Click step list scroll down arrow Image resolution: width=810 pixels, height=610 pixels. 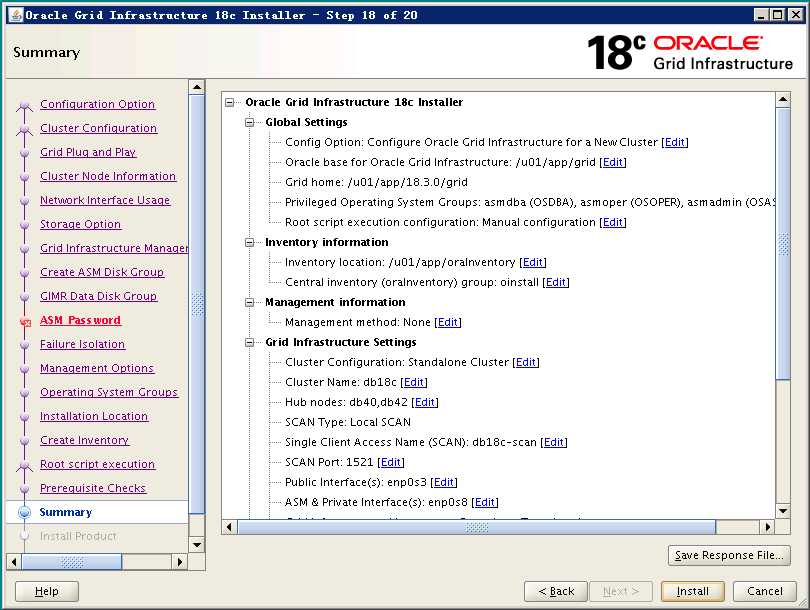click(x=197, y=544)
